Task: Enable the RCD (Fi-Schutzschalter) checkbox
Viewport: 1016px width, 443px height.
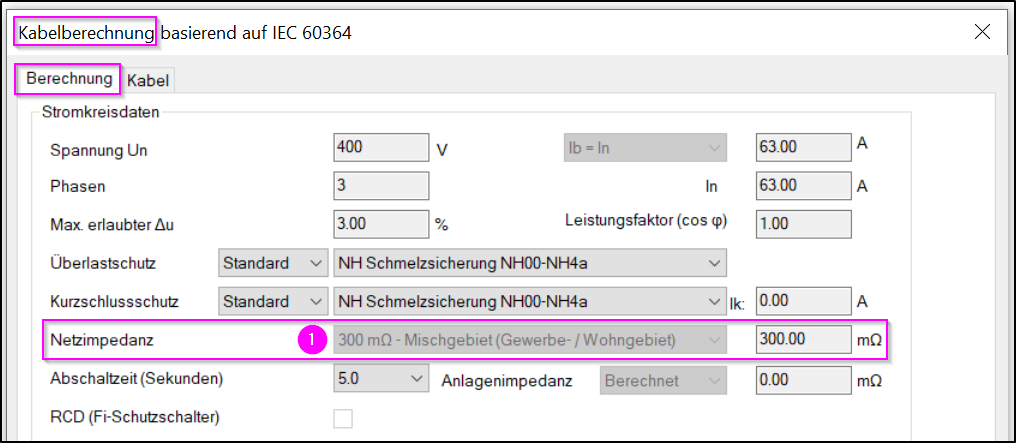Action: point(343,418)
